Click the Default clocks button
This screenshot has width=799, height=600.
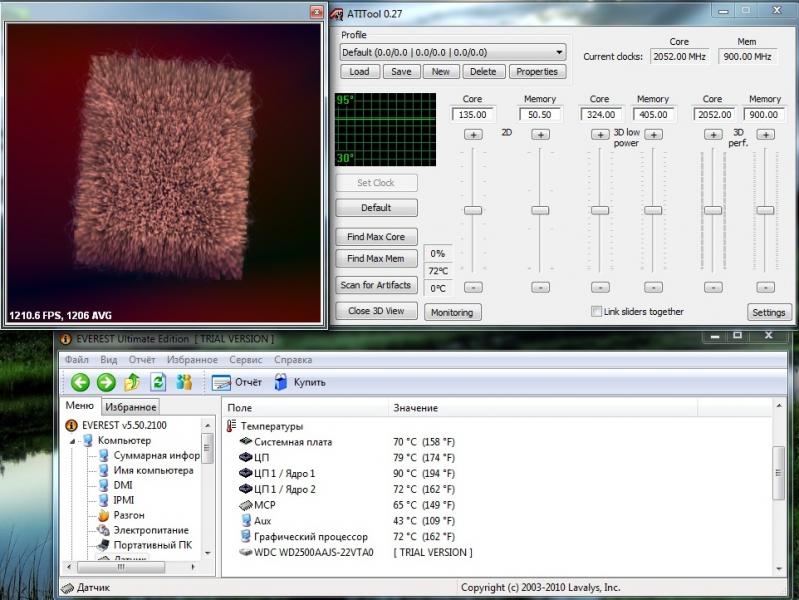coord(376,207)
